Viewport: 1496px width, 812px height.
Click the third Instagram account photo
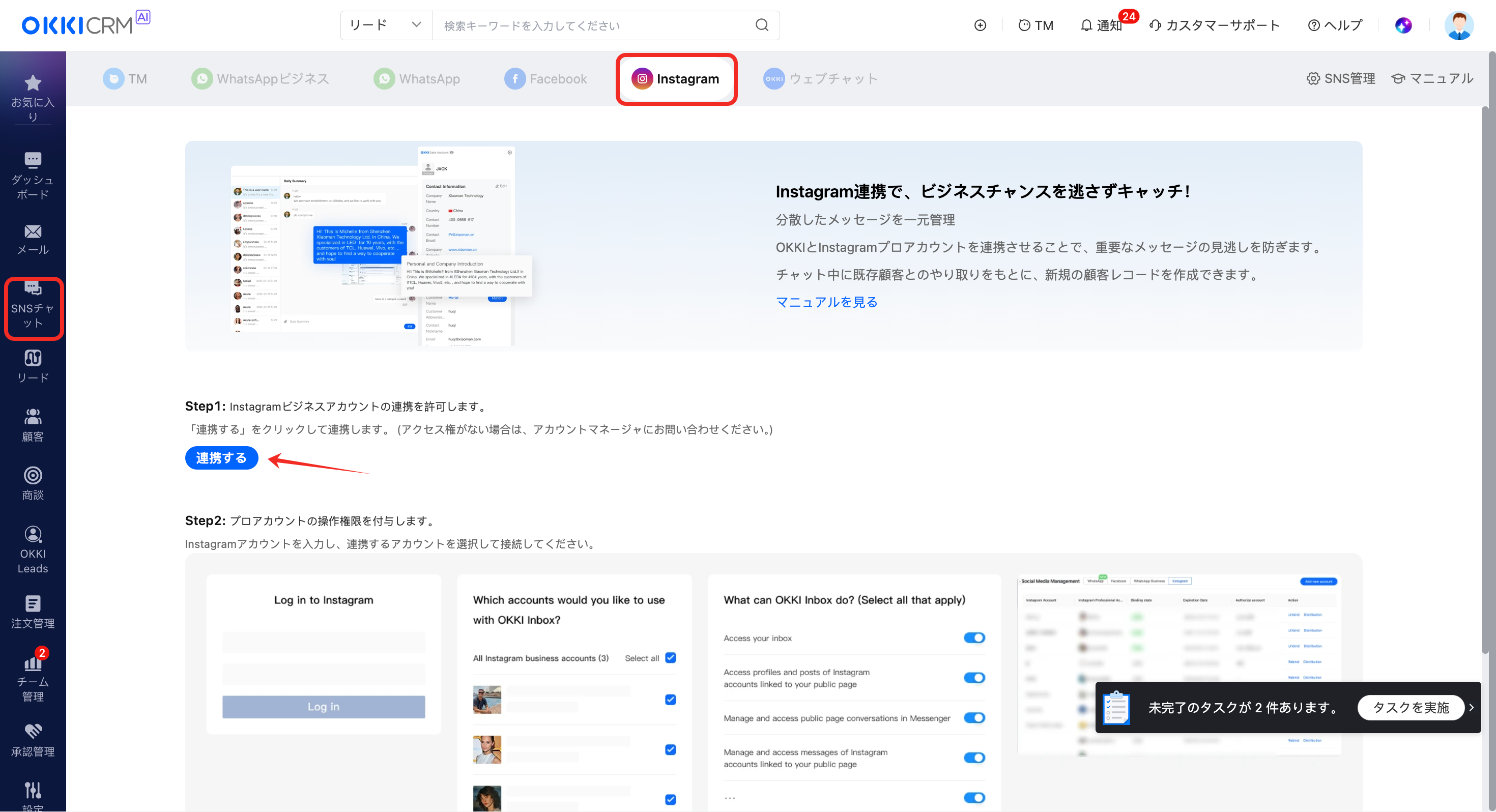[486, 799]
